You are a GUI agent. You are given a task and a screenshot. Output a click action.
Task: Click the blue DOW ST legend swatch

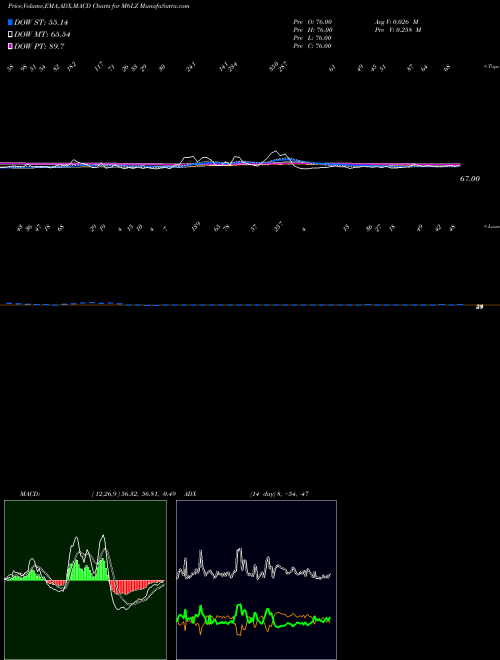coord(11,22)
